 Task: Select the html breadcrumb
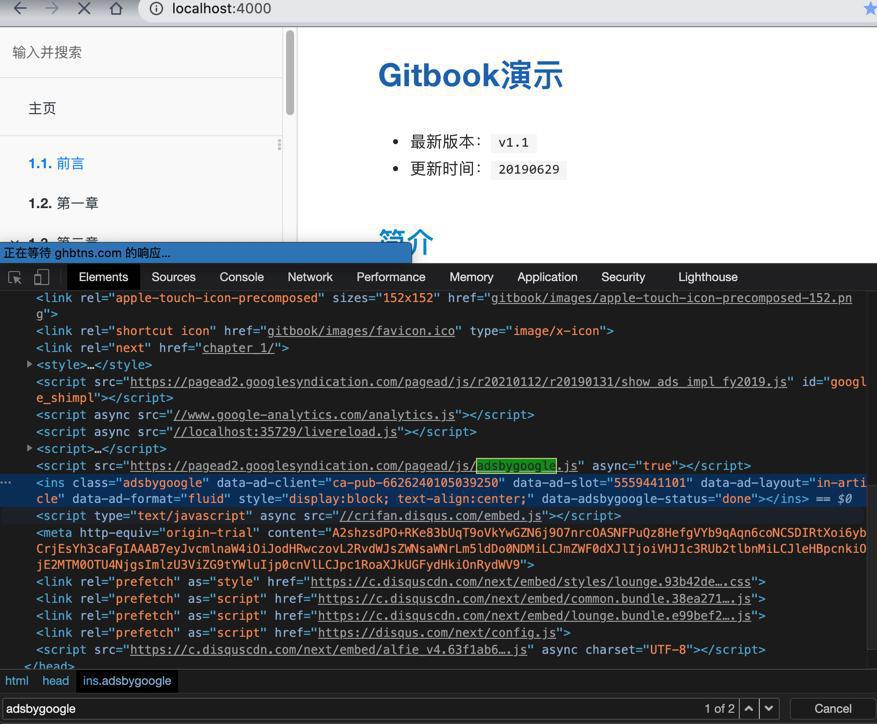click(17, 681)
